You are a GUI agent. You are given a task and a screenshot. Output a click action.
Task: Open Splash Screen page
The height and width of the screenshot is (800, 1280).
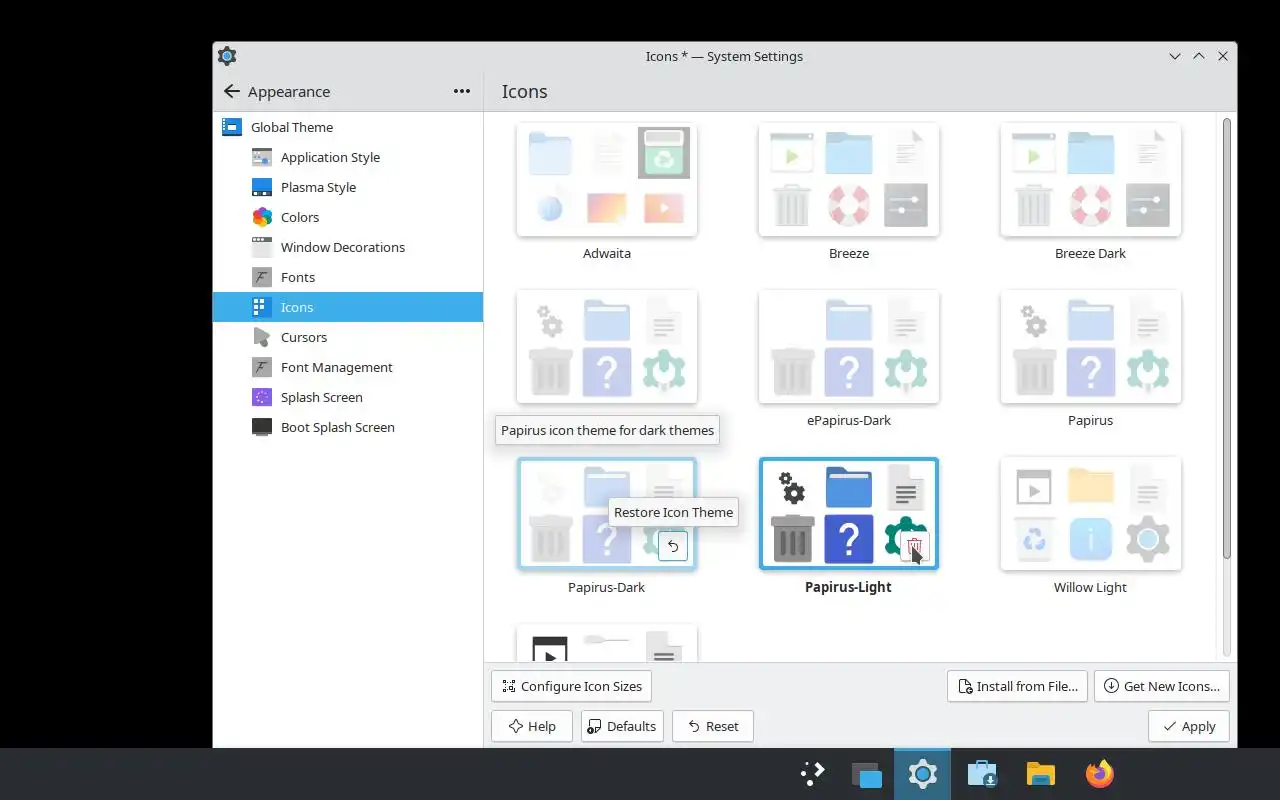click(348, 397)
